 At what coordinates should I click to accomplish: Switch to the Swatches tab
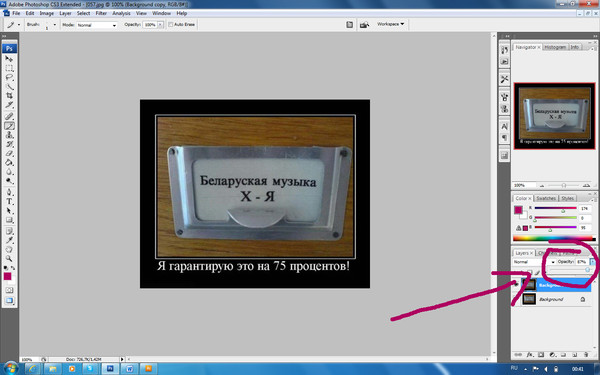[546, 198]
